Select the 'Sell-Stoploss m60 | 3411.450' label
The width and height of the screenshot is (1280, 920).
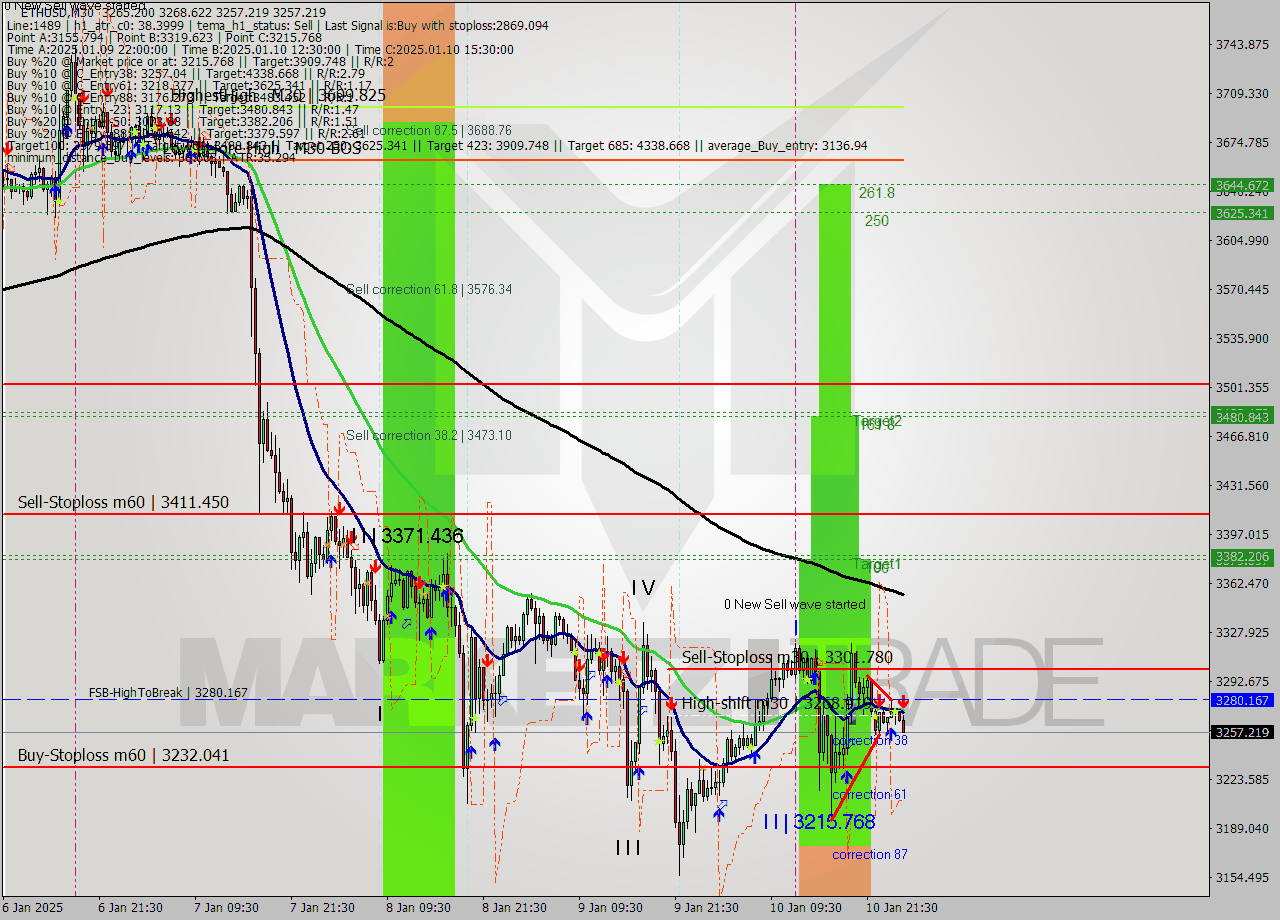[x=123, y=502]
